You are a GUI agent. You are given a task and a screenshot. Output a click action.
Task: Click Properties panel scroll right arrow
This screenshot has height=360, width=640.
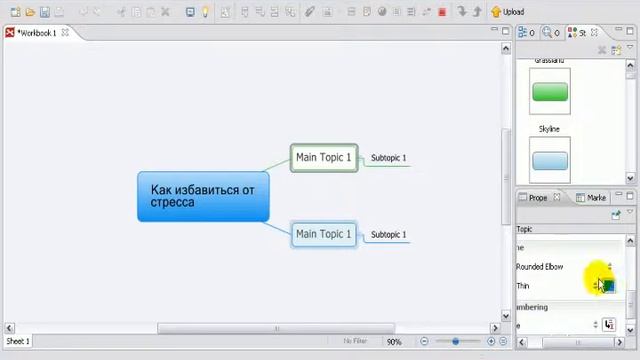click(620, 342)
